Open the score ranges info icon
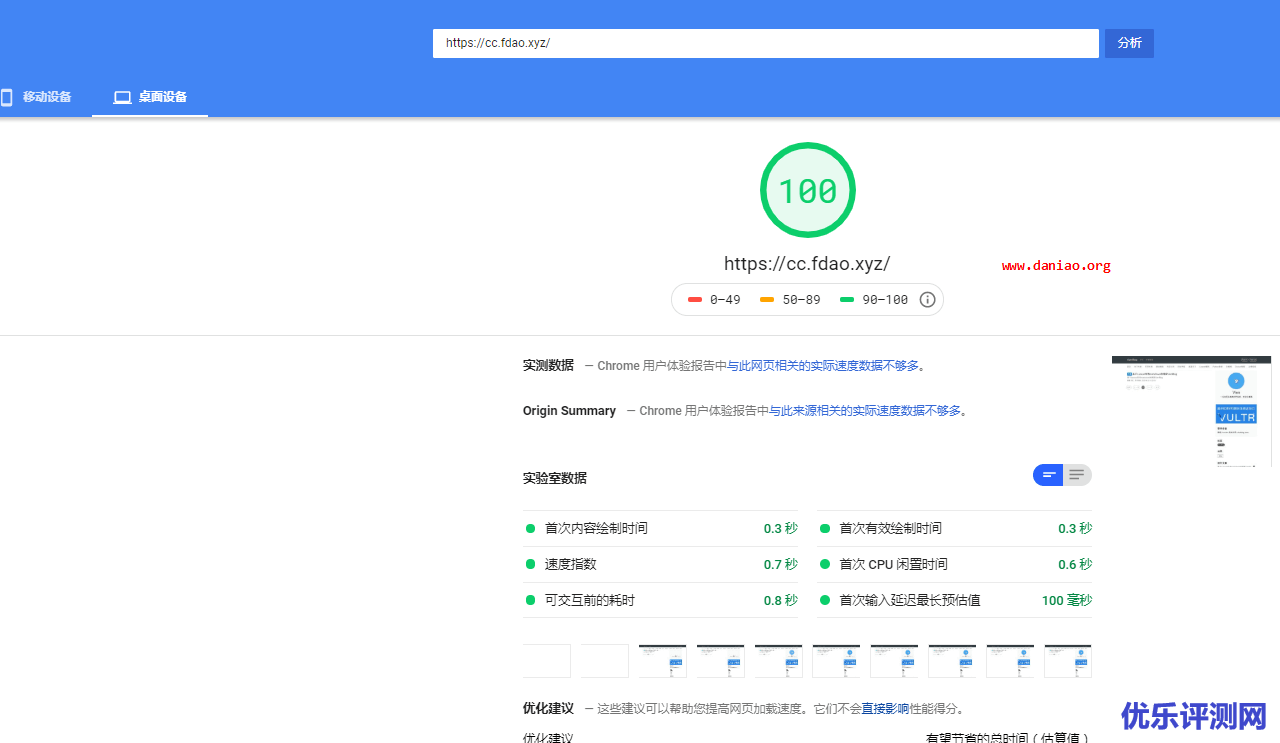Viewport: 1280px width, 743px height. coord(927,299)
